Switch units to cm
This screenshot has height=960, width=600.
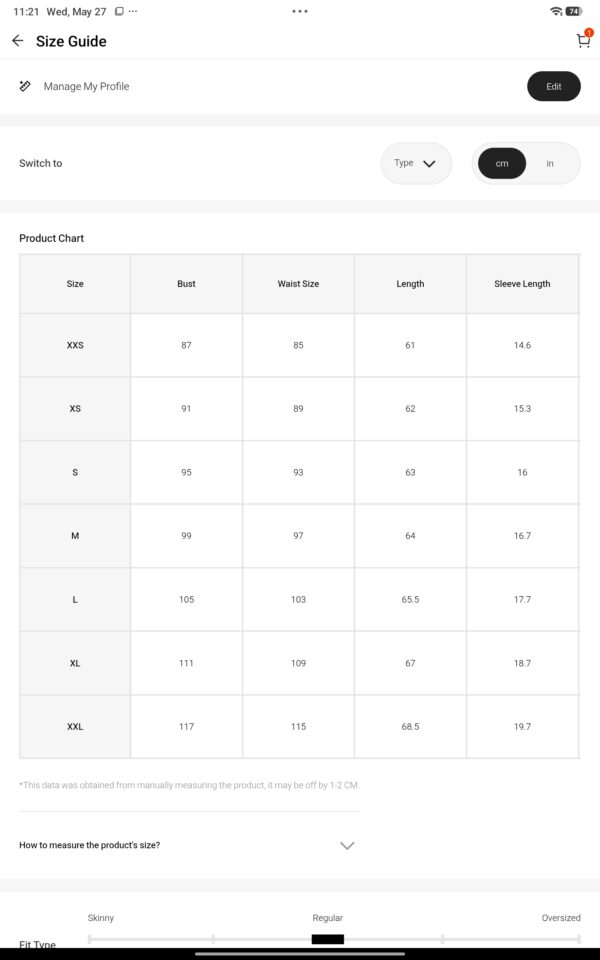(502, 163)
